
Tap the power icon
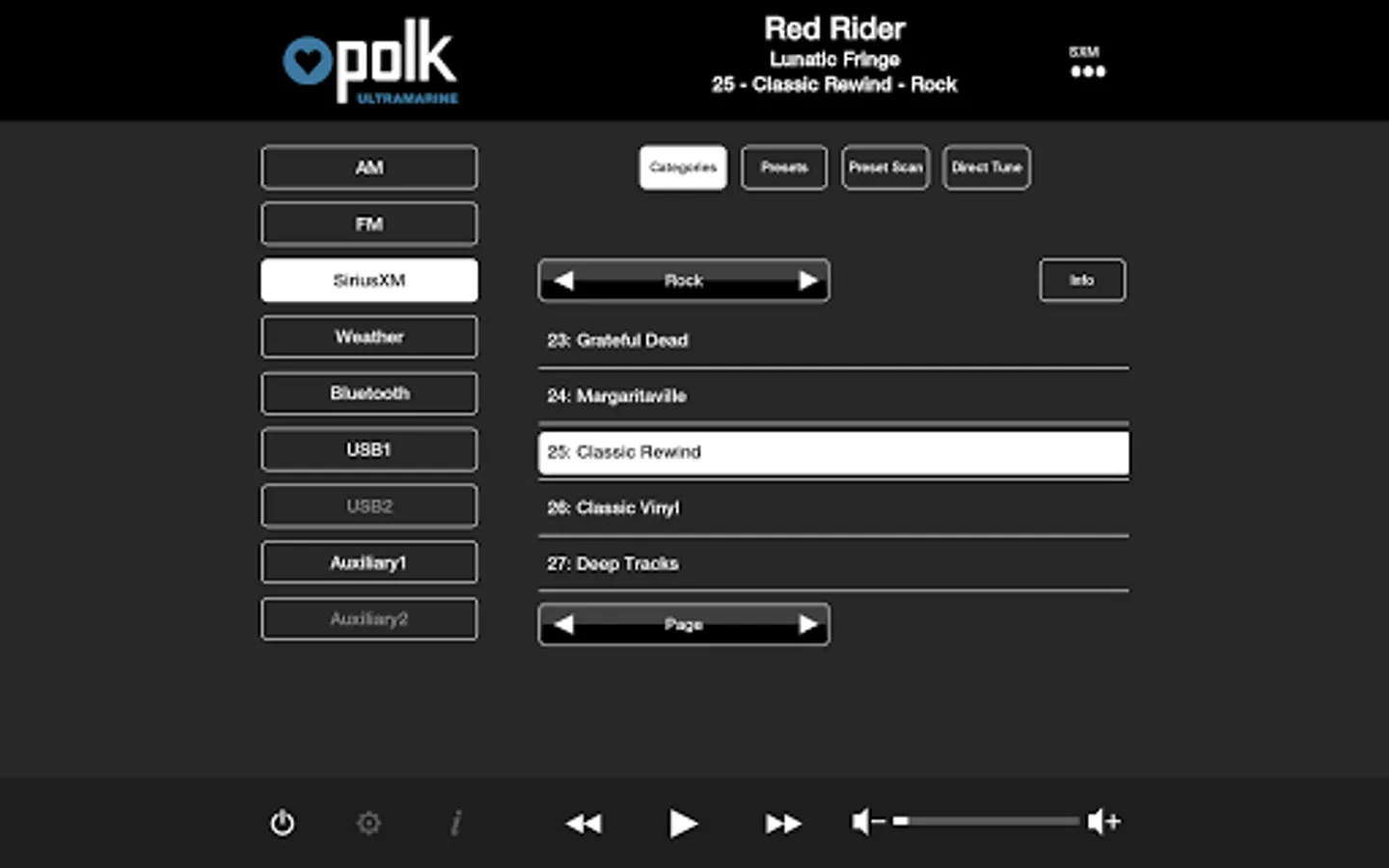[282, 823]
